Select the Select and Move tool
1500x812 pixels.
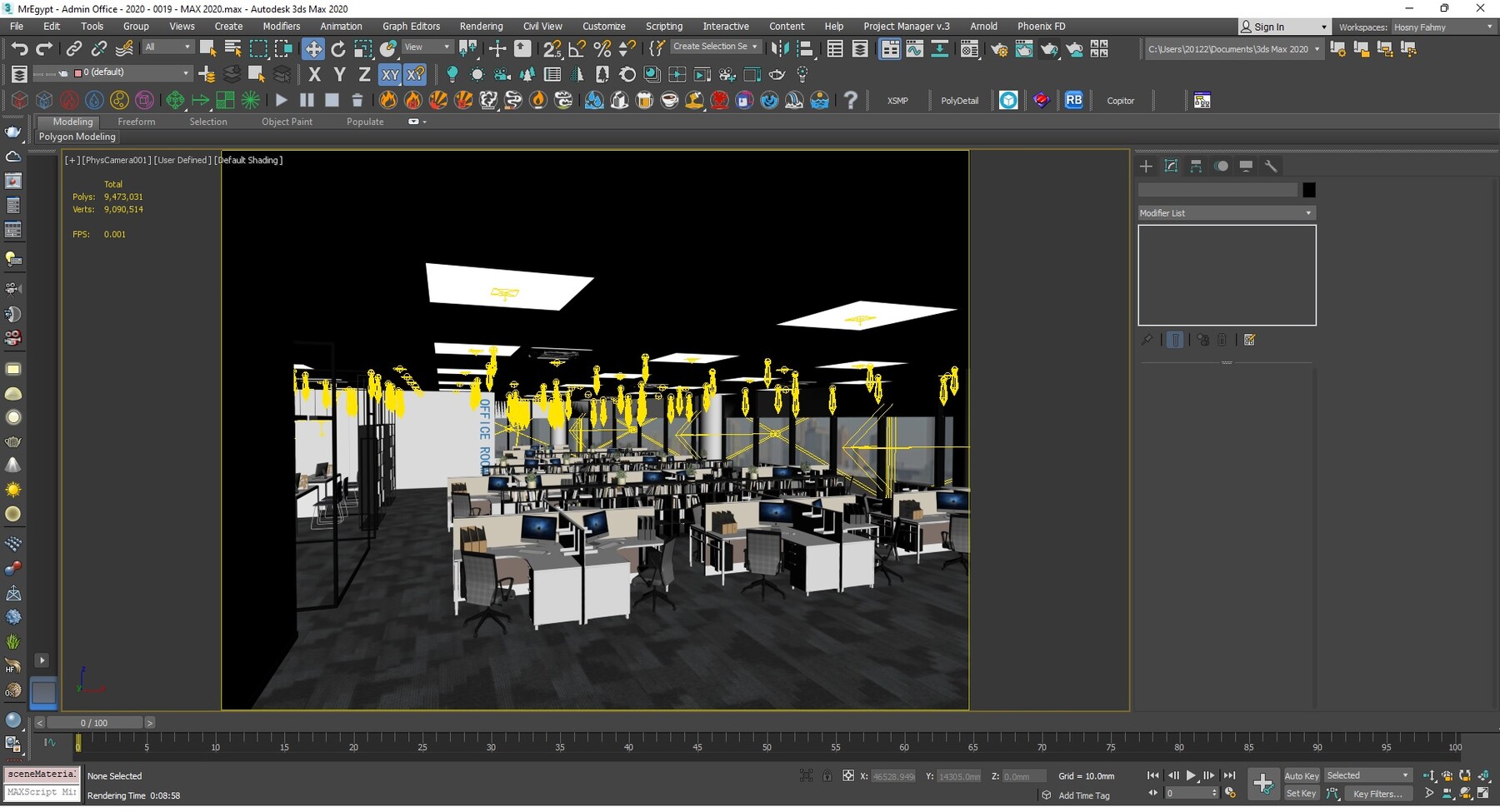point(313,49)
